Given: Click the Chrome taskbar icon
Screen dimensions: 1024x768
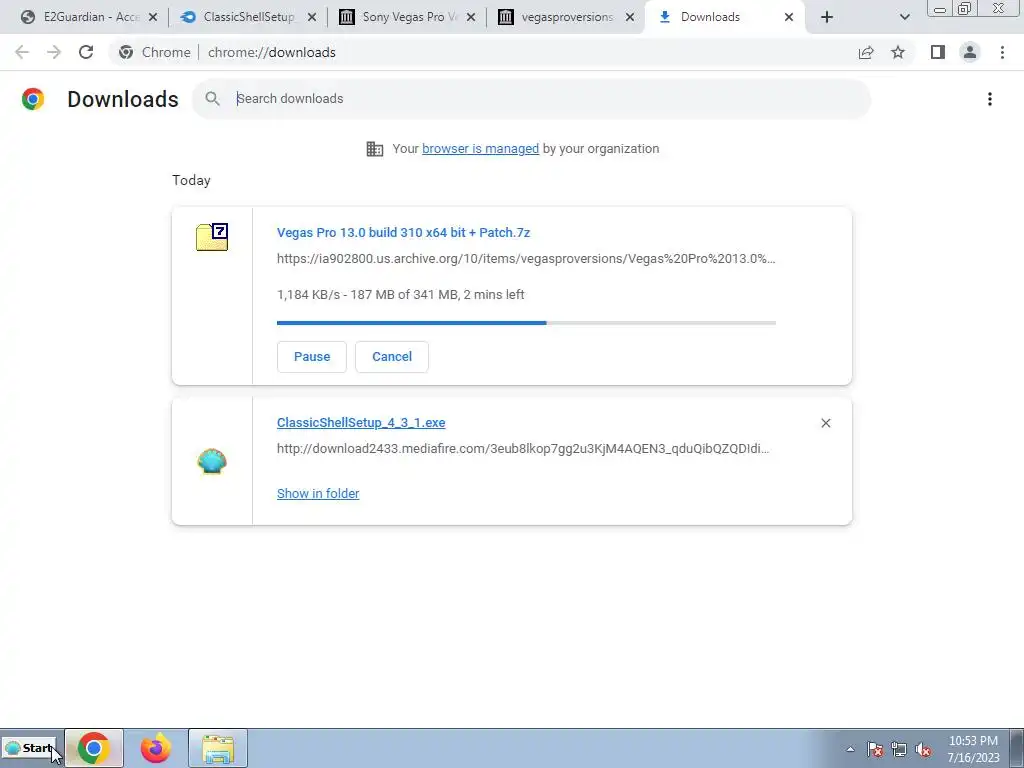Looking at the screenshot, I should pyautogui.click(x=93, y=748).
